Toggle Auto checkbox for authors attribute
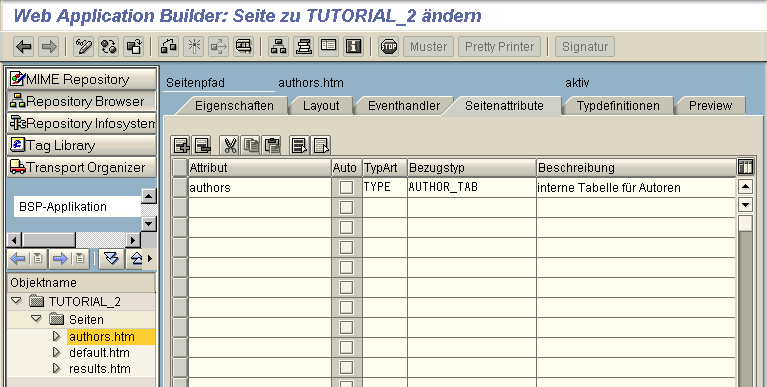This screenshot has height=387, width=767. coord(346,187)
